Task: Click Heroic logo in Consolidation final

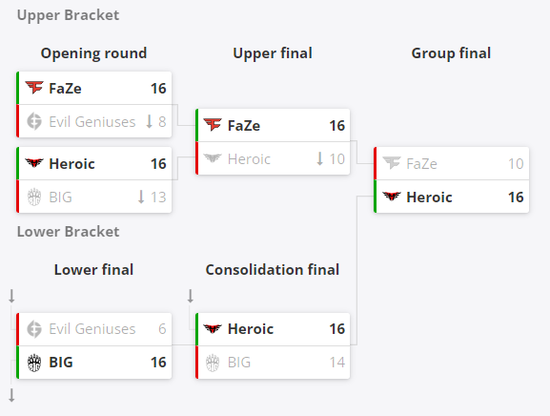Action: coord(213,329)
